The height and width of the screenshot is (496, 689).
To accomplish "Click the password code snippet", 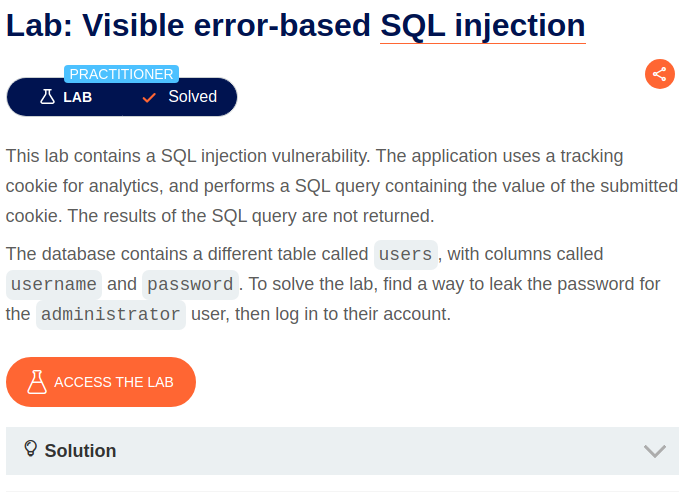I will point(190,285).
